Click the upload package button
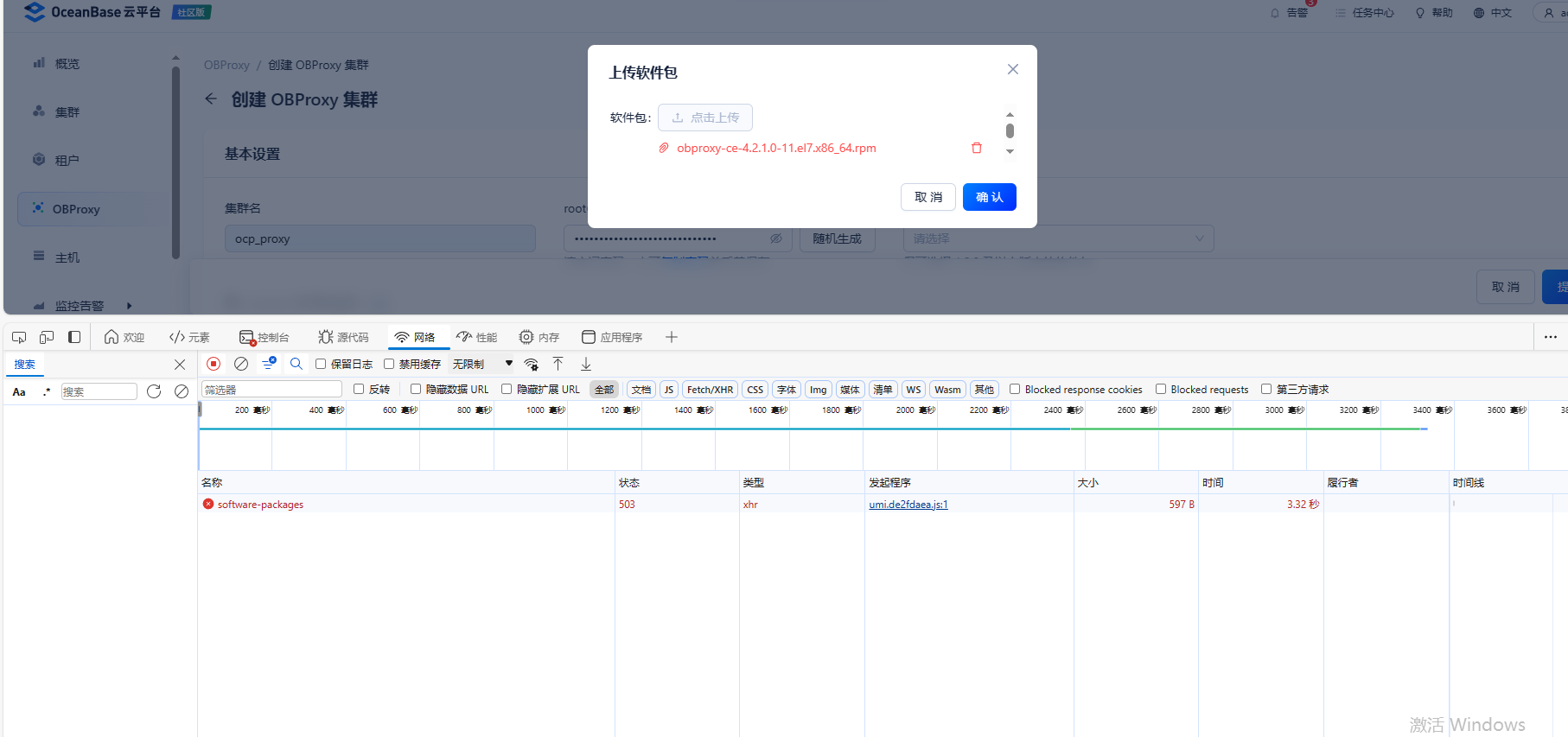The width and height of the screenshot is (1568, 737). pos(705,118)
